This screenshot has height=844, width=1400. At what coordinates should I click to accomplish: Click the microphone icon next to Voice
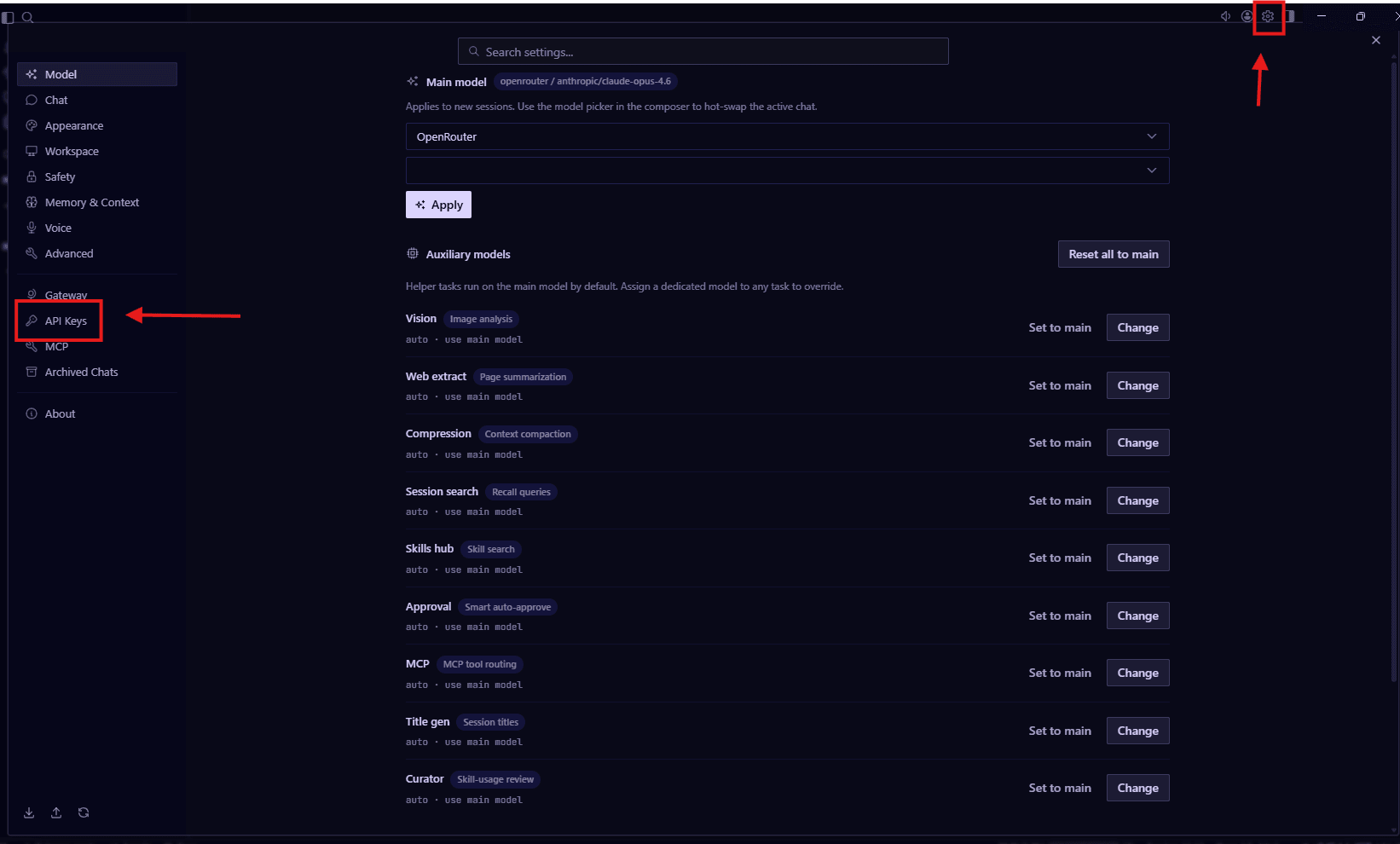(x=32, y=228)
